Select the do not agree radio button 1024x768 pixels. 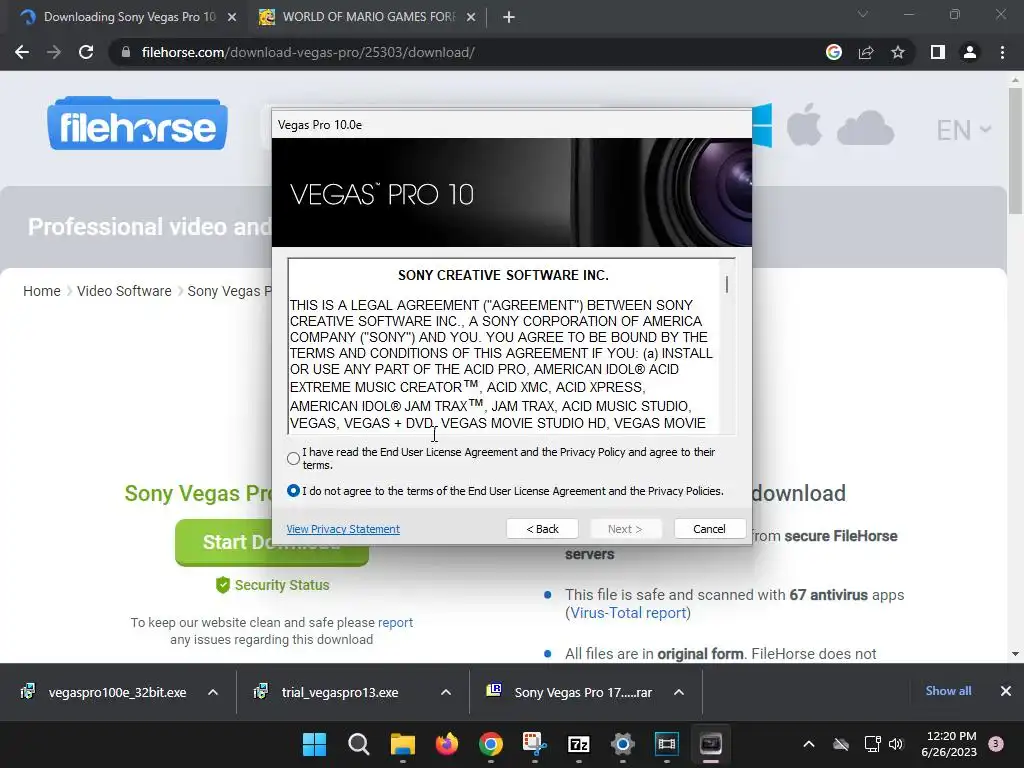click(293, 490)
